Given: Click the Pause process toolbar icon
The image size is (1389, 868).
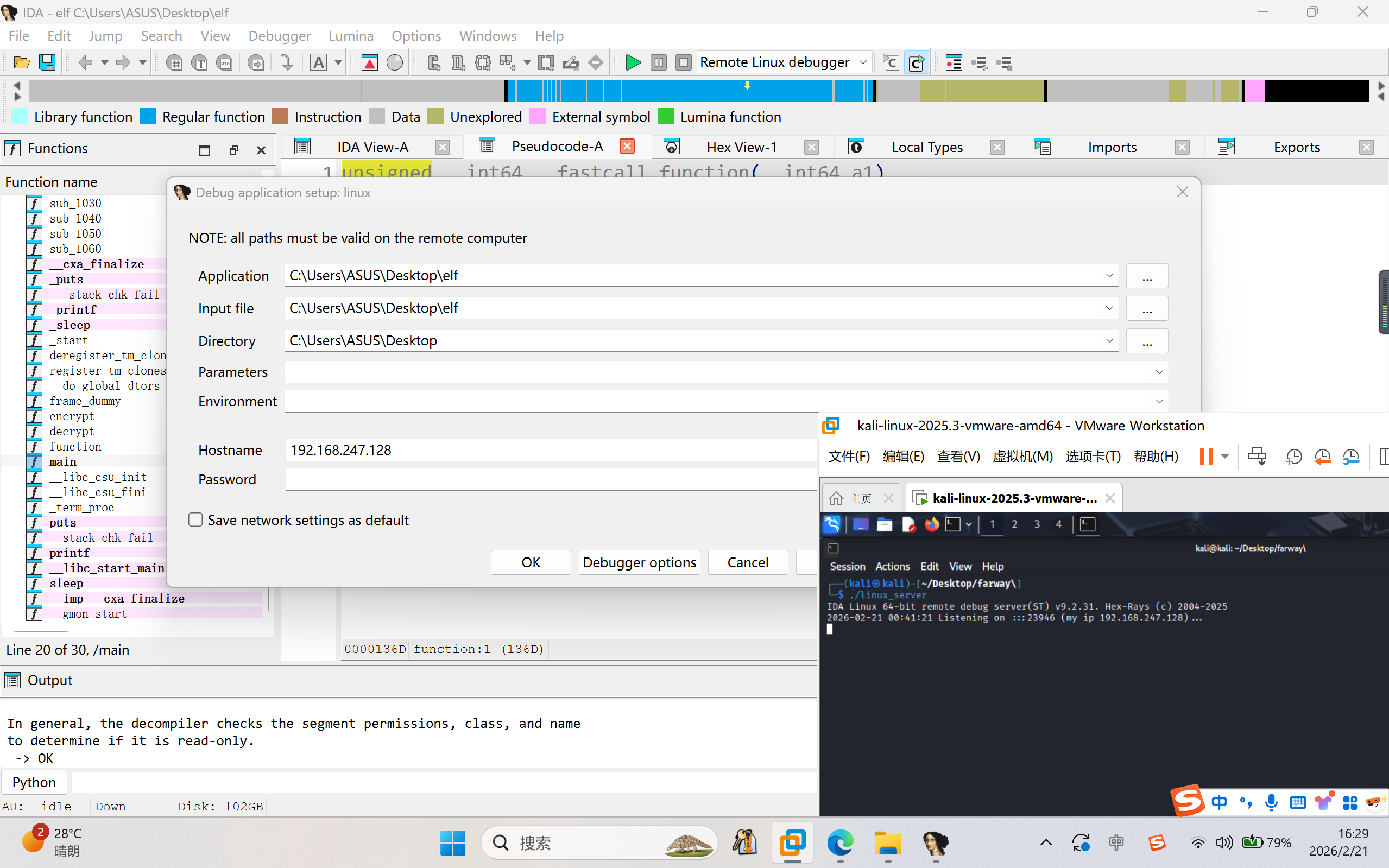Looking at the screenshot, I should coord(658,62).
